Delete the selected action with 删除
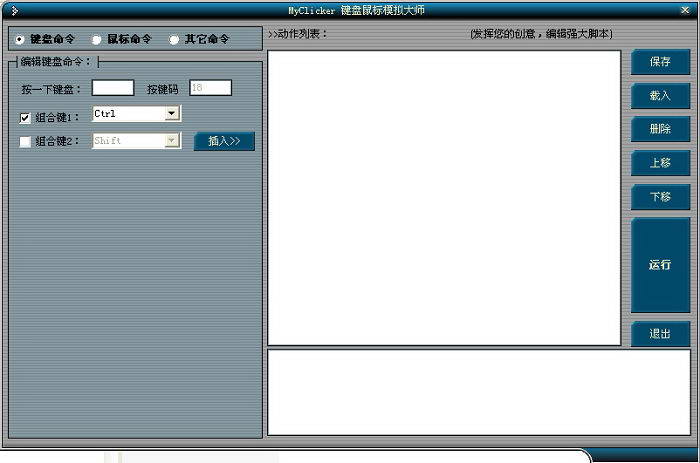700x463 pixels. click(660, 130)
